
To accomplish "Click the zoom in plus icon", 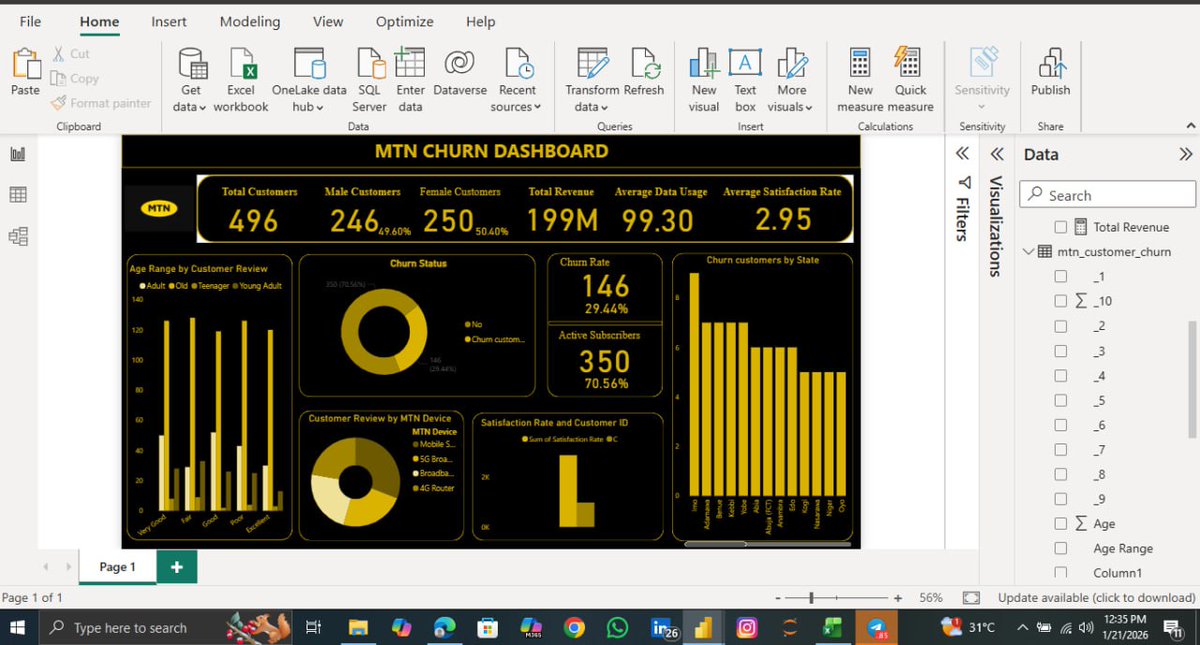I will pyautogui.click(x=898, y=597).
